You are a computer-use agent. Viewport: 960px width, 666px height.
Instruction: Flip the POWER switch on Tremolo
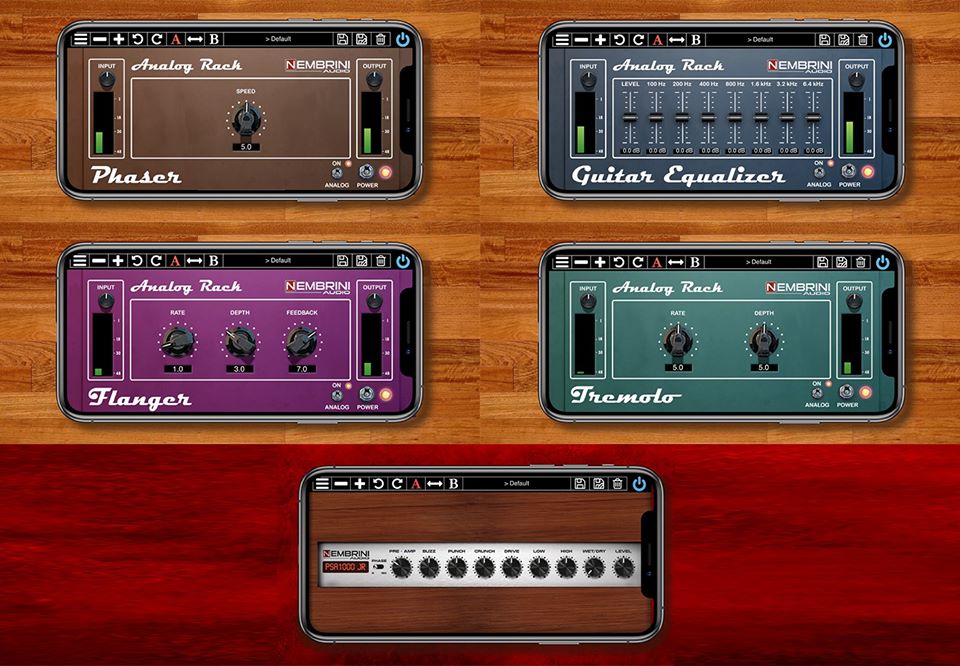(x=846, y=391)
